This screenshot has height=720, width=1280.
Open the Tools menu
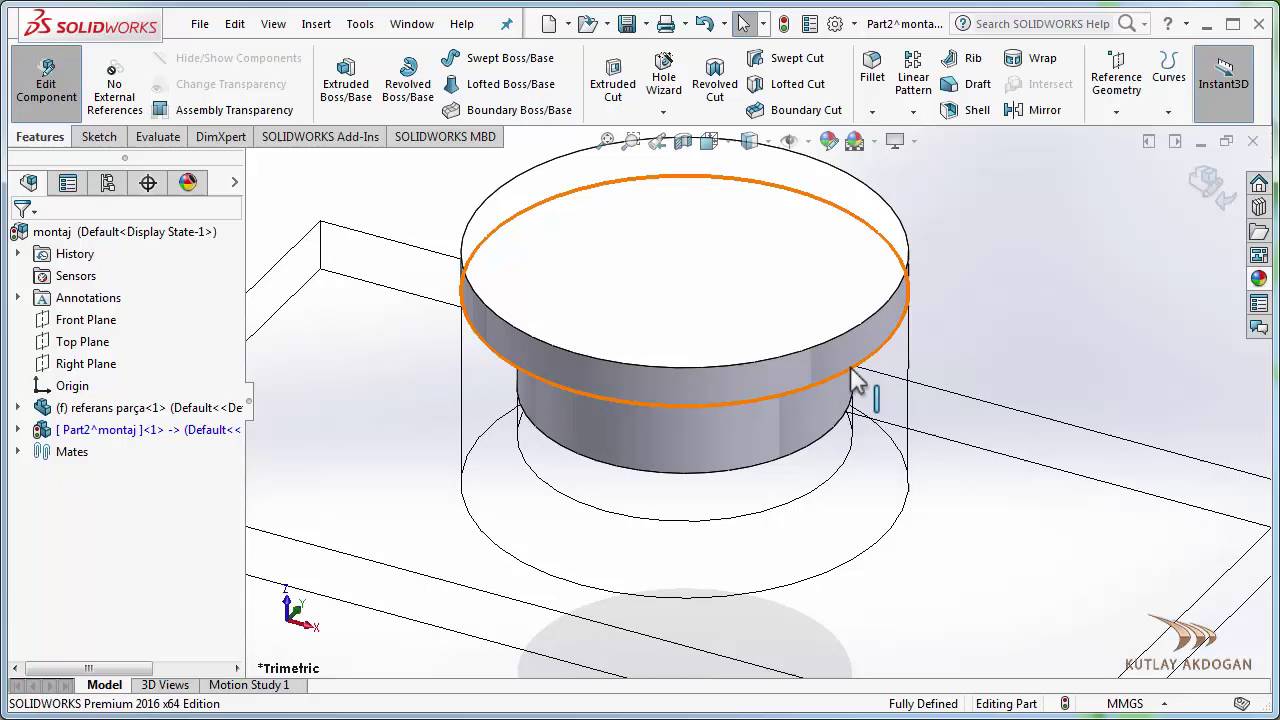[x=360, y=24]
